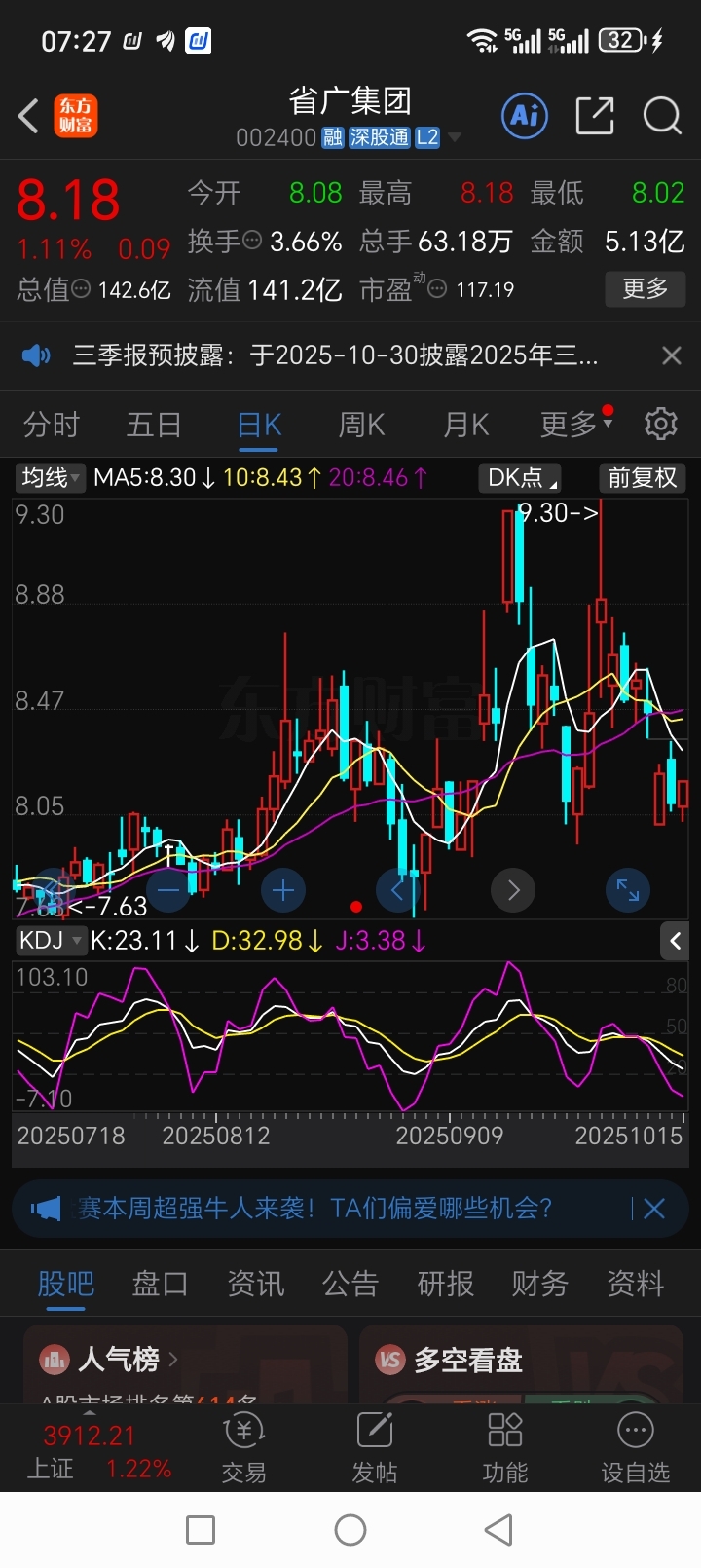The width and height of the screenshot is (701, 1568).
Task: Switch to the 资讯 tab
Action: [255, 1284]
